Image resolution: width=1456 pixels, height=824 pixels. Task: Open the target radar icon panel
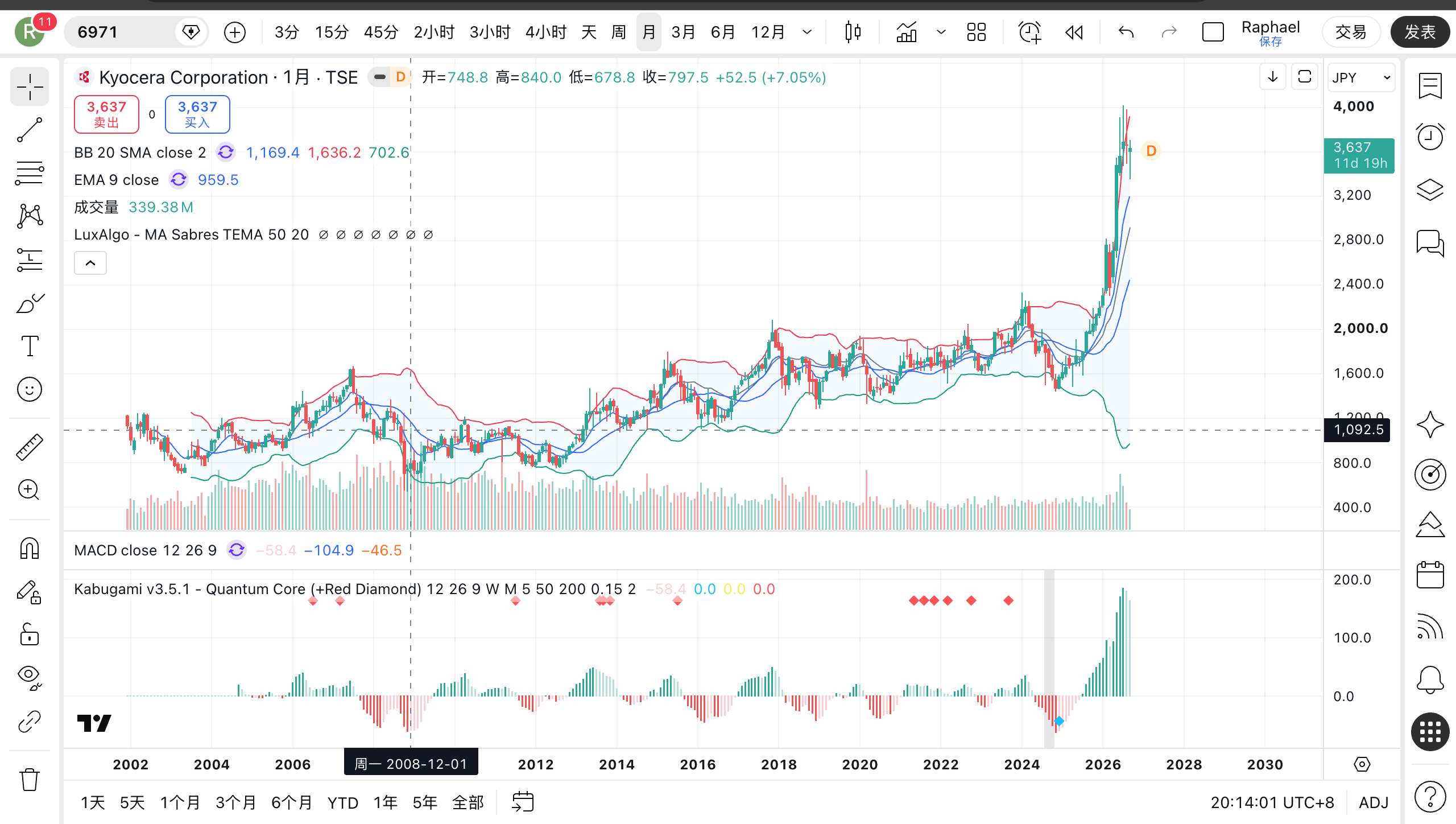1430,474
